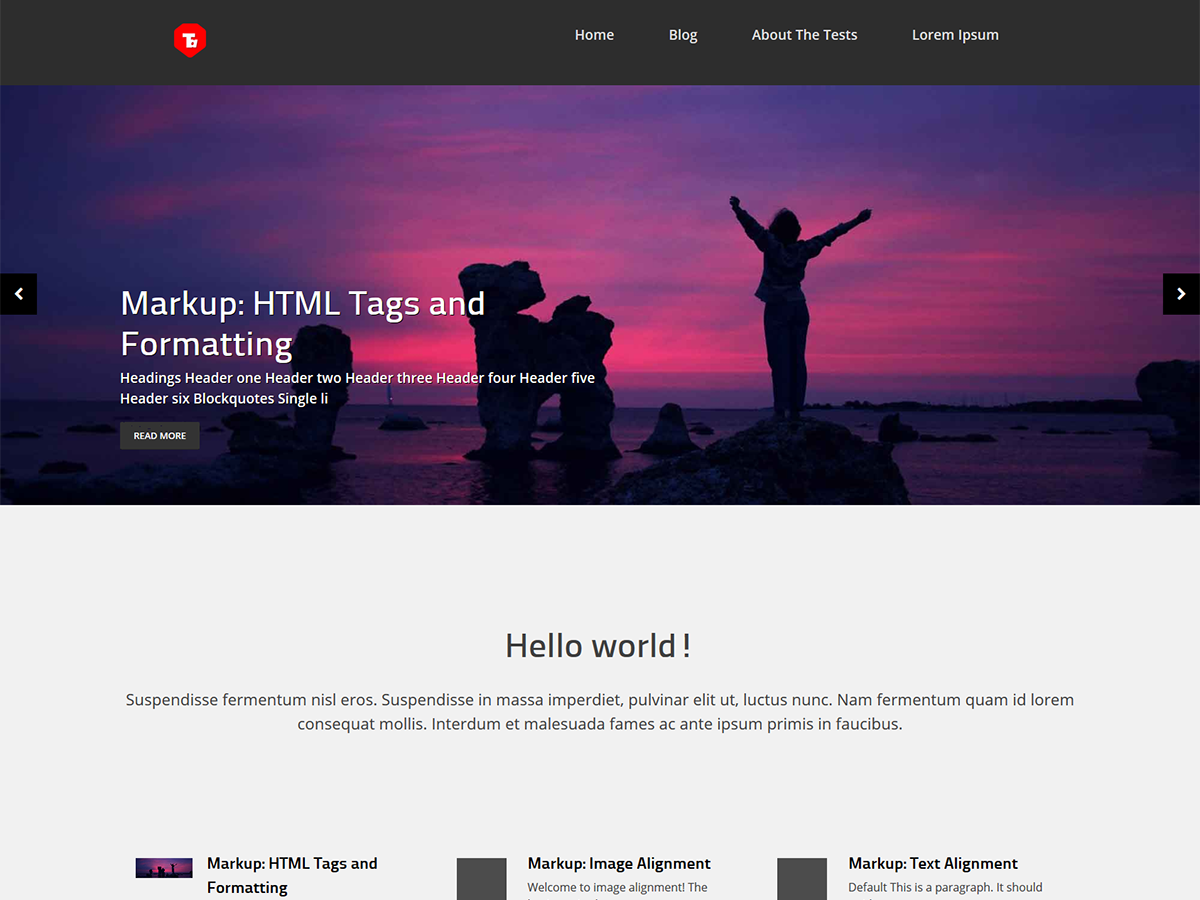This screenshot has width=1200, height=900.
Task: Click the red hexagon site logo
Action: click(190, 40)
